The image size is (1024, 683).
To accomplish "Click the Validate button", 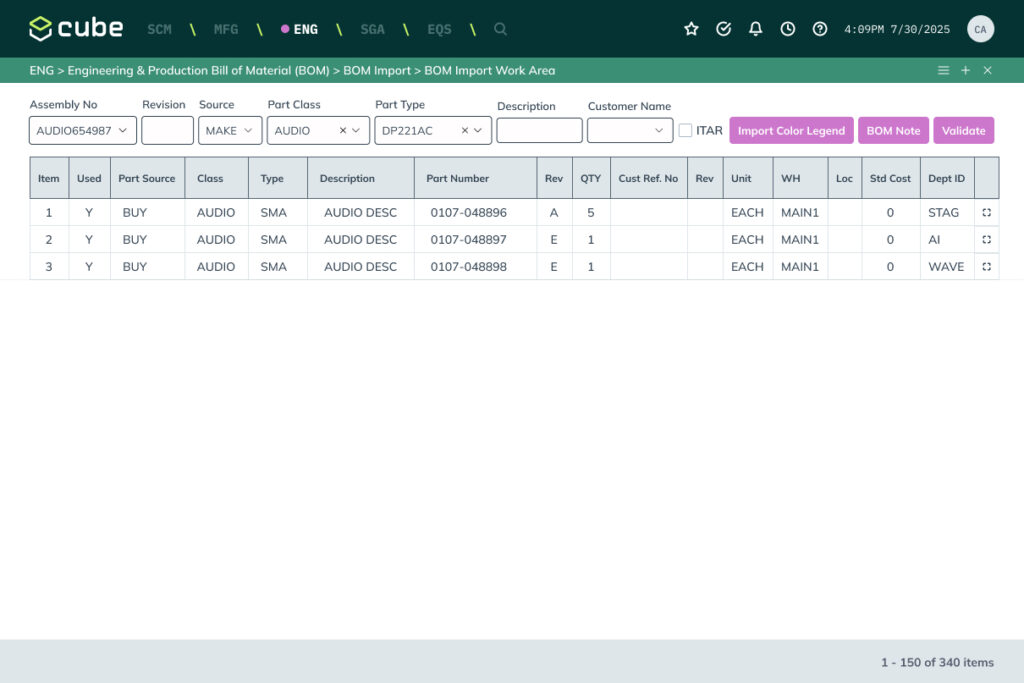I will pyautogui.click(x=963, y=131).
